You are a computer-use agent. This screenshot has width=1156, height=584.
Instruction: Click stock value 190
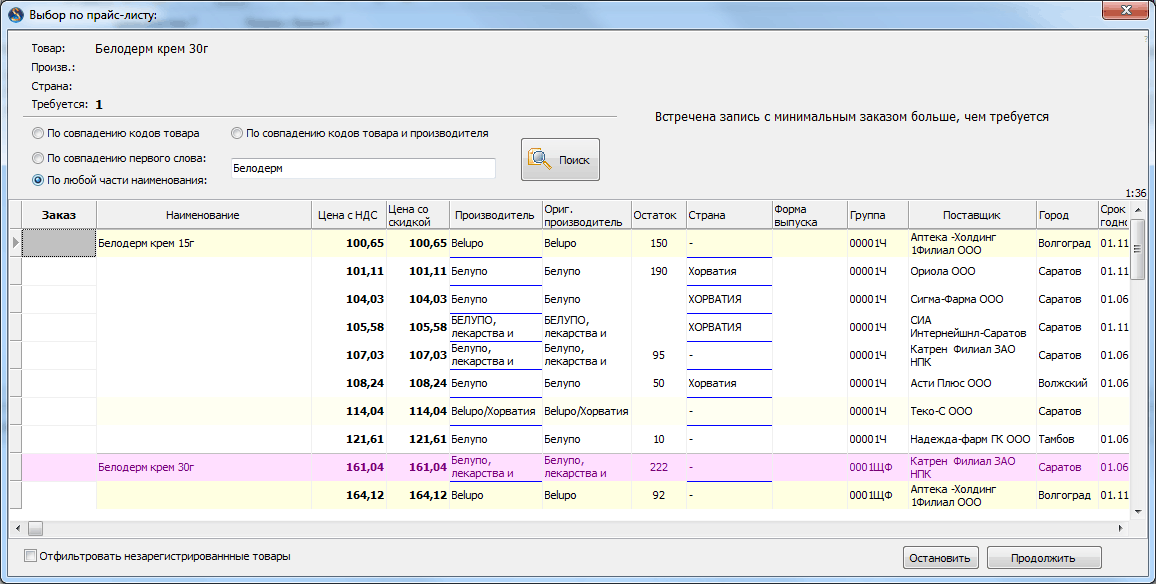tap(658, 271)
